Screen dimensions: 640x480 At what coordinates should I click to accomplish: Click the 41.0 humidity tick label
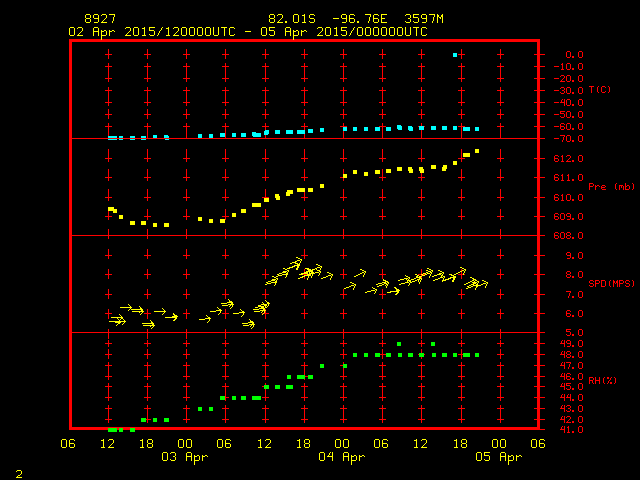(571, 430)
